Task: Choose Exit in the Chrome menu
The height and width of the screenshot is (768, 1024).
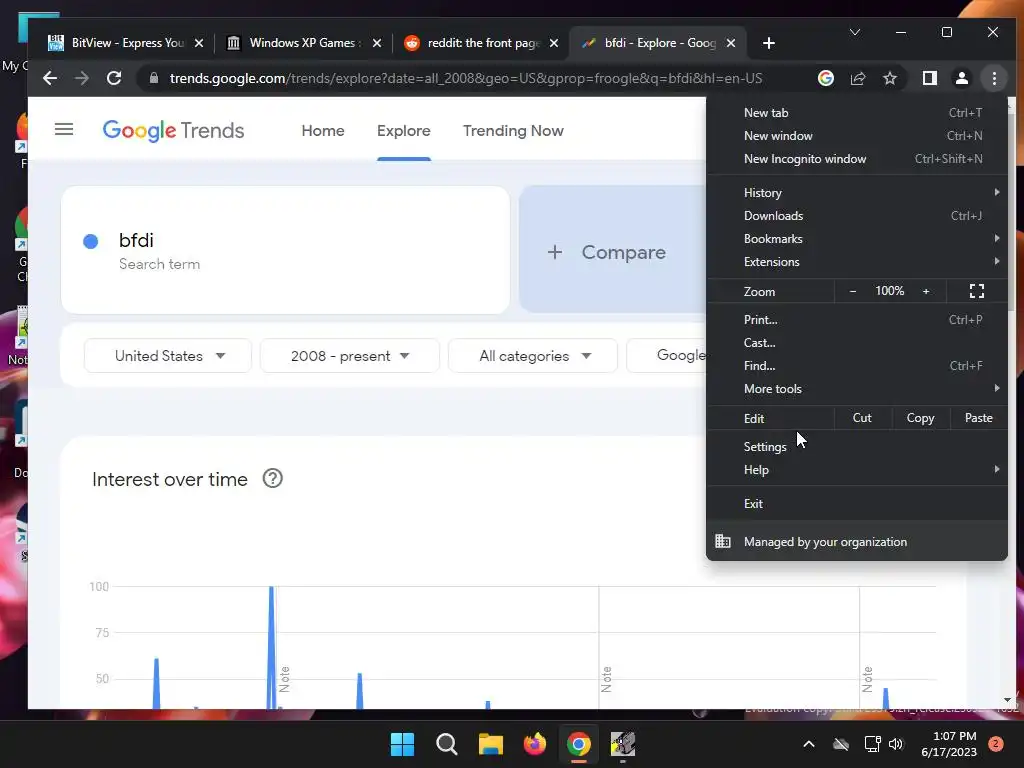Action: [x=857, y=504]
